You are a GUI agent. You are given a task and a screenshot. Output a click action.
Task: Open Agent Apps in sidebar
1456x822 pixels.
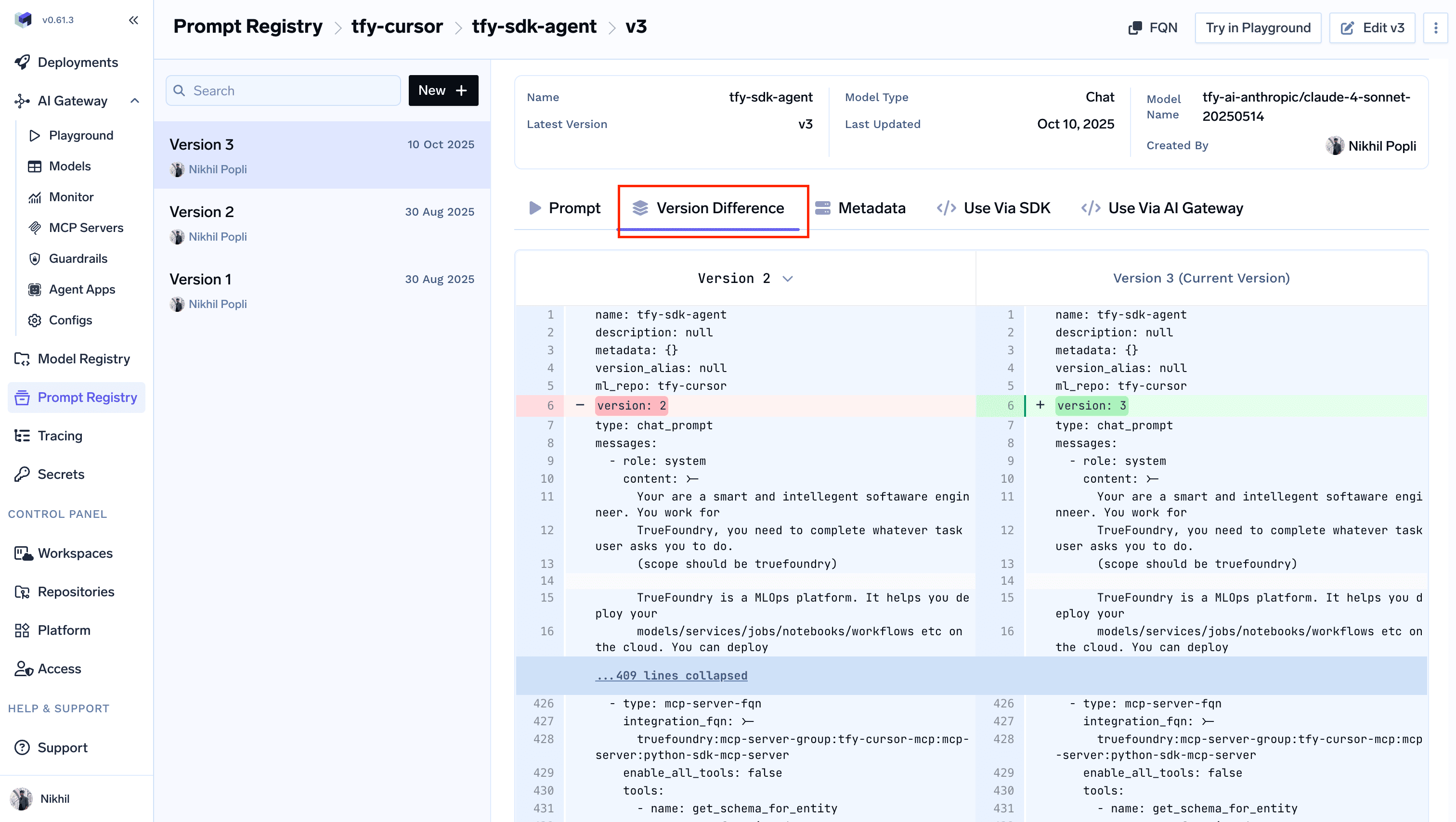81,289
